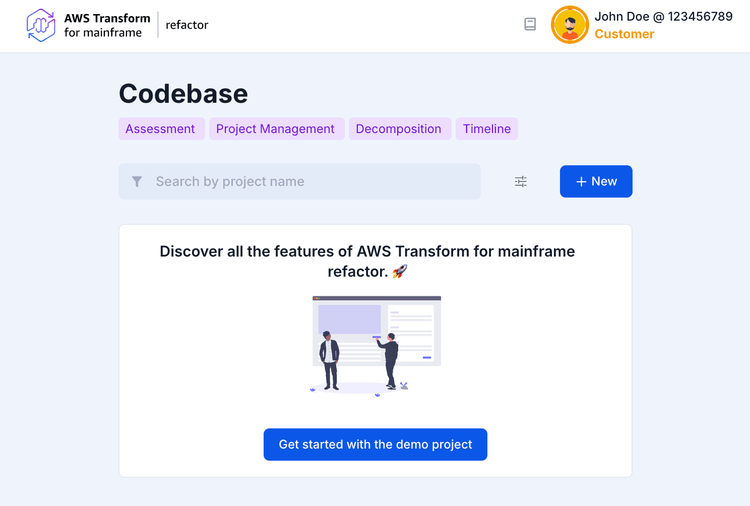750x506 pixels.
Task: Click the John Doe user avatar
Action: (570, 25)
